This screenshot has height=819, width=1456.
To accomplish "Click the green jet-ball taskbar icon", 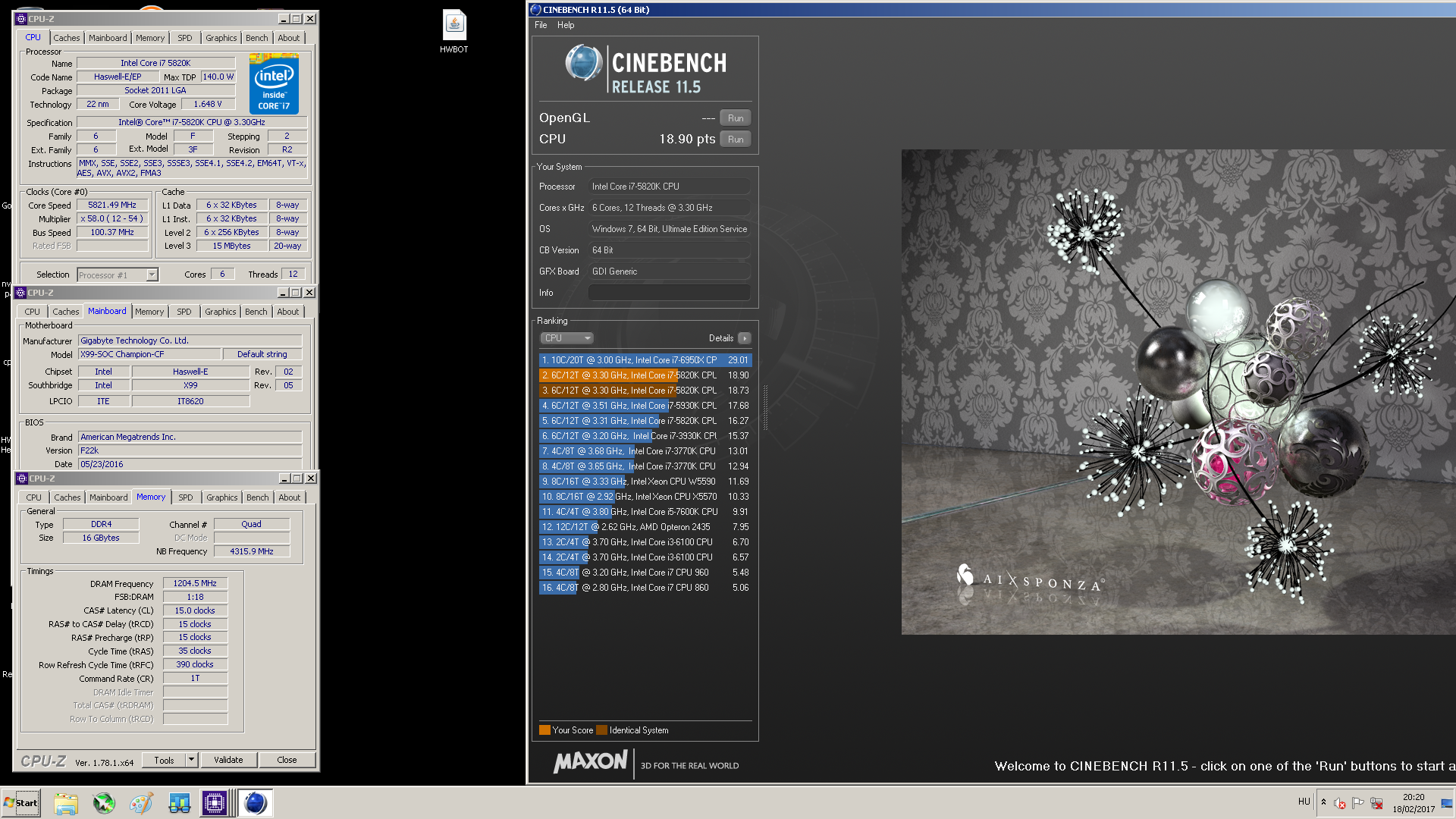I will click(x=104, y=803).
